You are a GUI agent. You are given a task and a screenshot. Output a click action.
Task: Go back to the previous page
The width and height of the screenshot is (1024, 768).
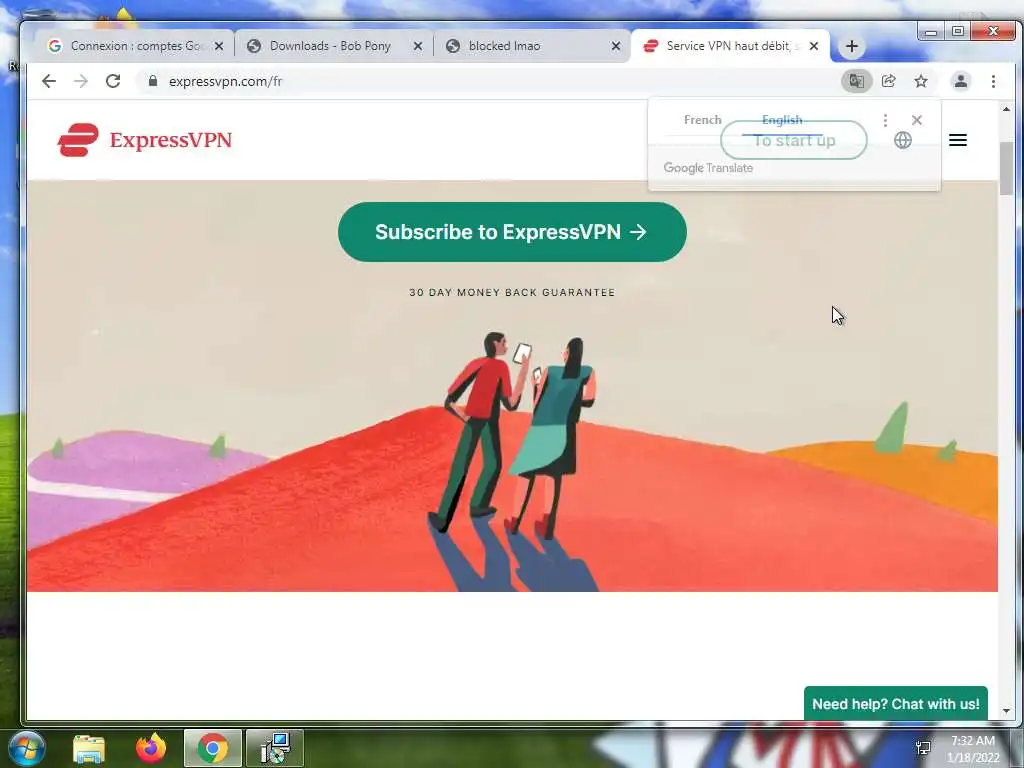(x=49, y=81)
